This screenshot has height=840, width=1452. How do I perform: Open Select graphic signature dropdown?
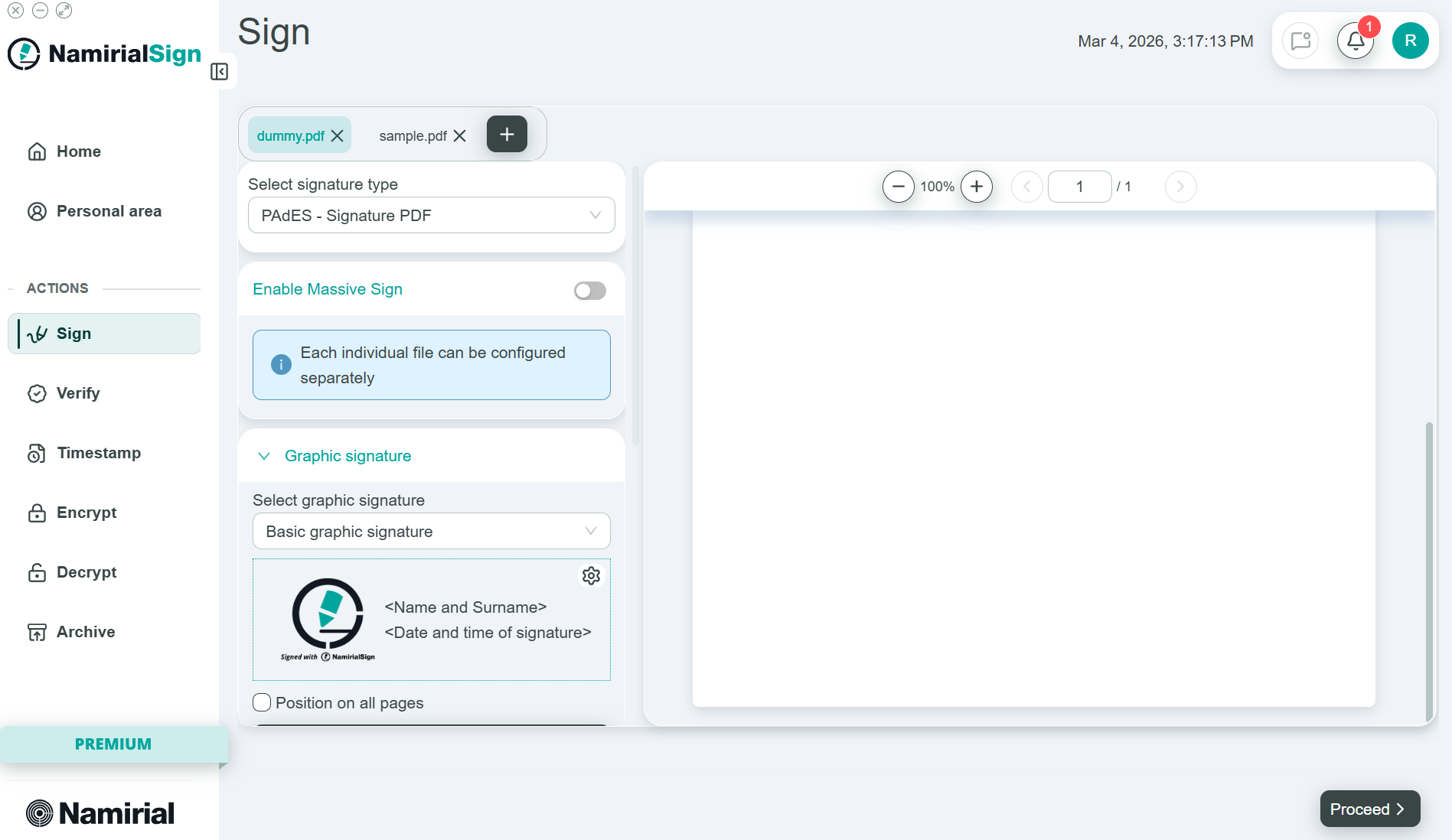click(x=432, y=531)
